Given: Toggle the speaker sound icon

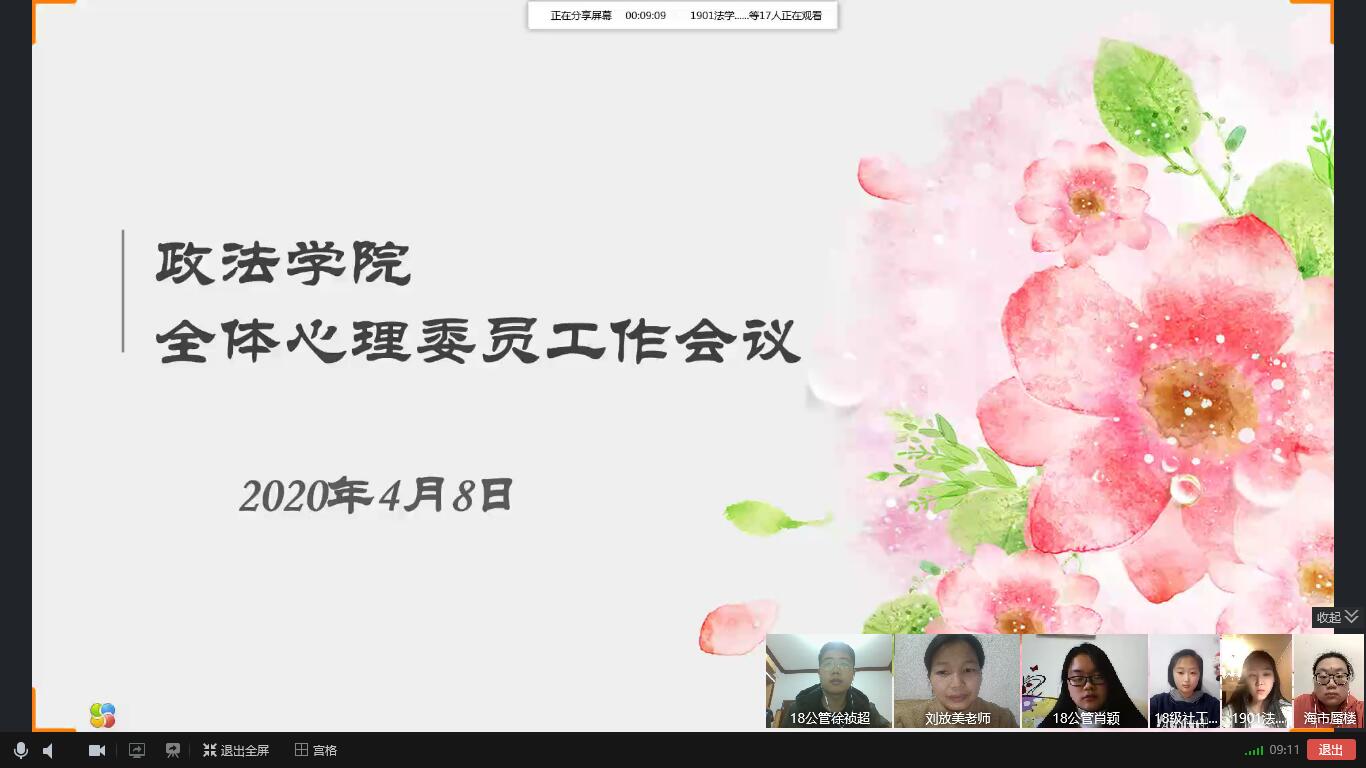Looking at the screenshot, I should [x=48, y=750].
